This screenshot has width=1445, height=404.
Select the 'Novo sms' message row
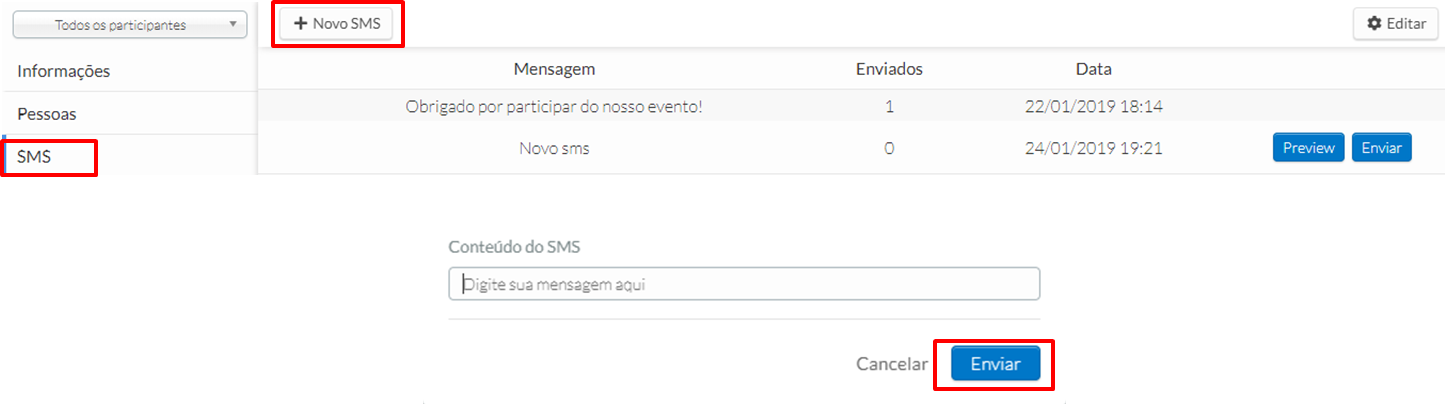[x=850, y=148]
